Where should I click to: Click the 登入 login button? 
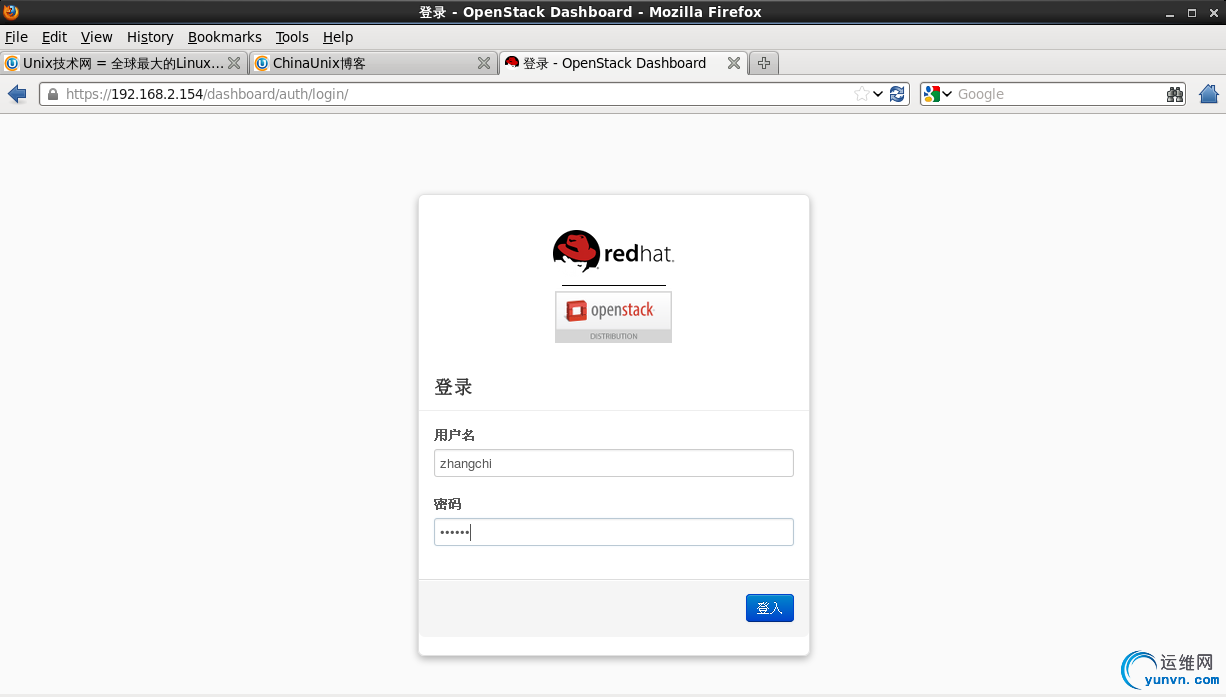click(x=770, y=608)
